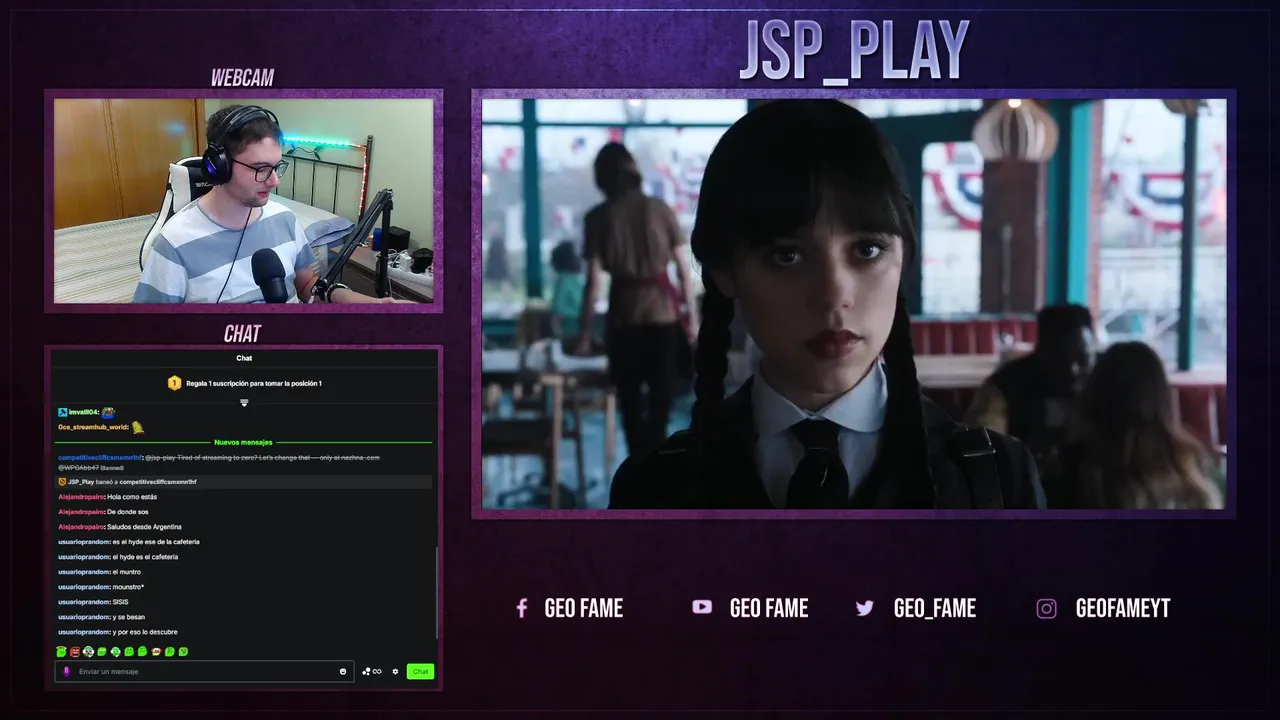Click the 'SISIS' chat message

pyautogui.click(x=120, y=602)
